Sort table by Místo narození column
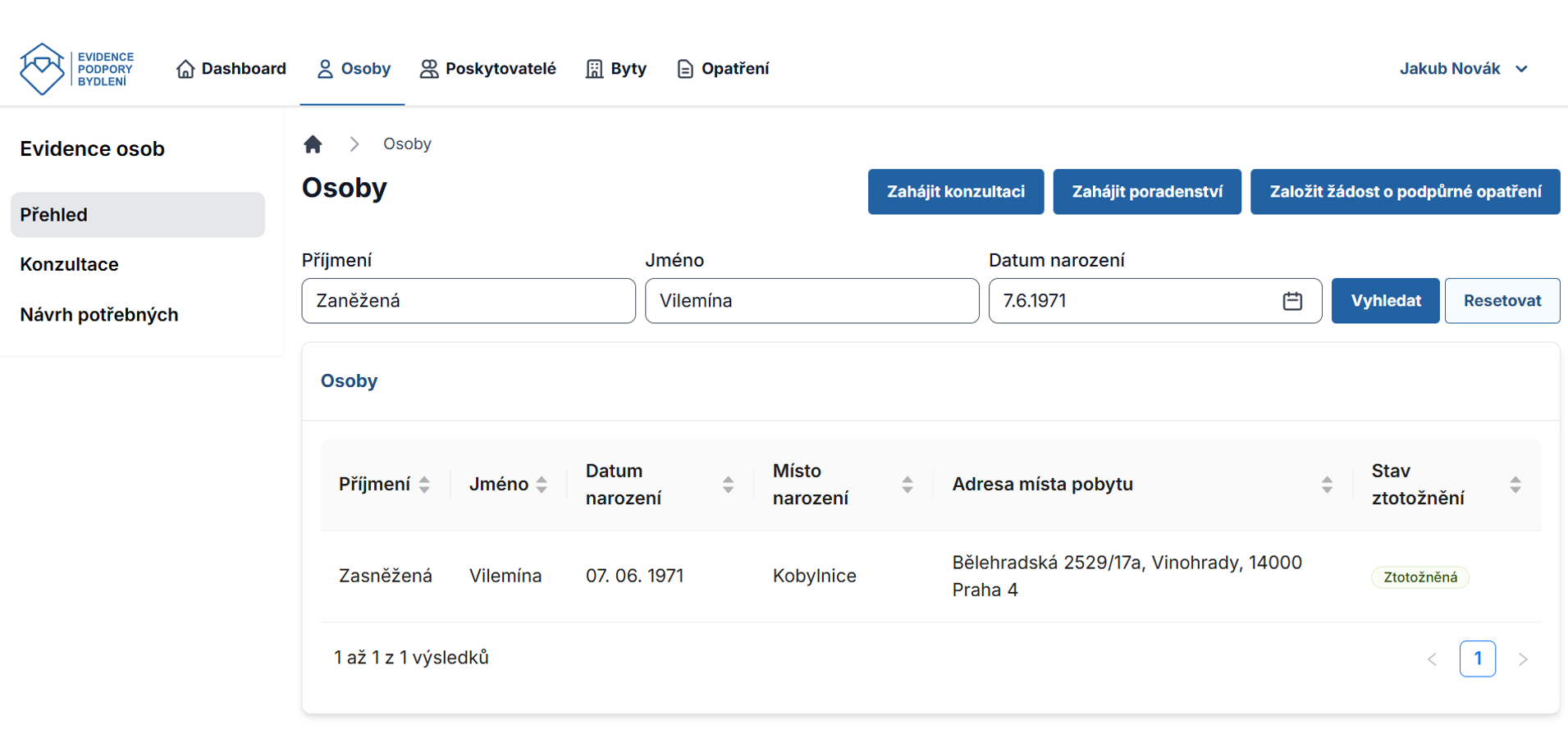The height and width of the screenshot is (752, 1568). (x=907, y=485)
